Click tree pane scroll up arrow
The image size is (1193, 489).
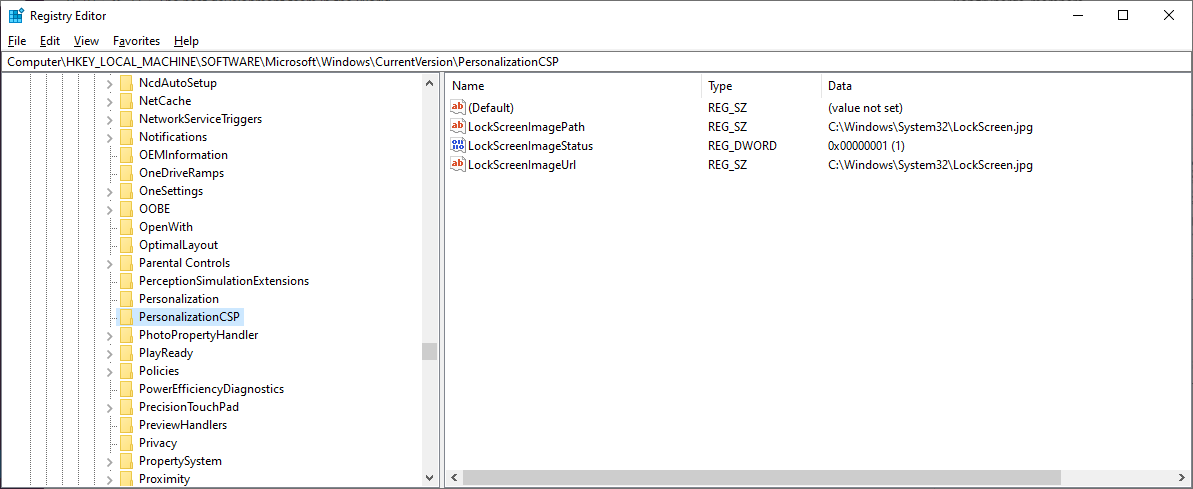(x=430, y=83)
